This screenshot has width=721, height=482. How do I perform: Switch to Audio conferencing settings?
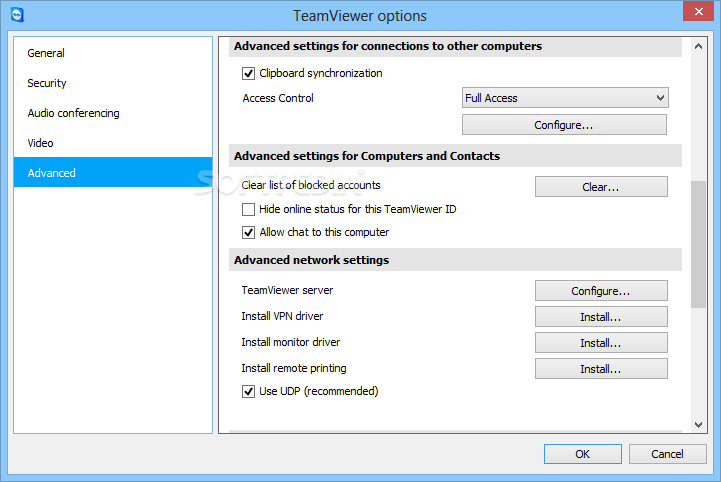(x=73, y=113)
